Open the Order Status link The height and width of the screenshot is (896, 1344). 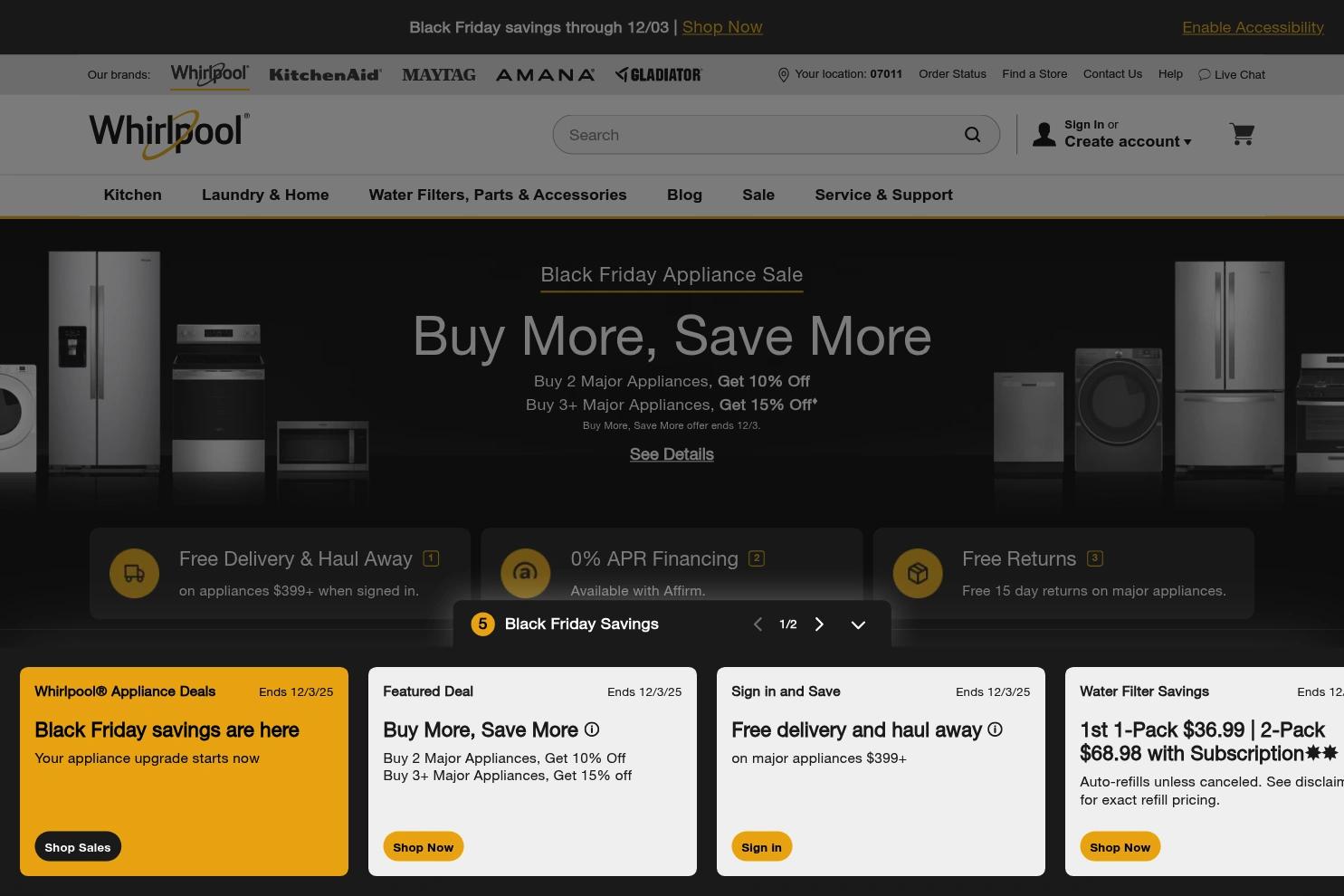[952, 74]
